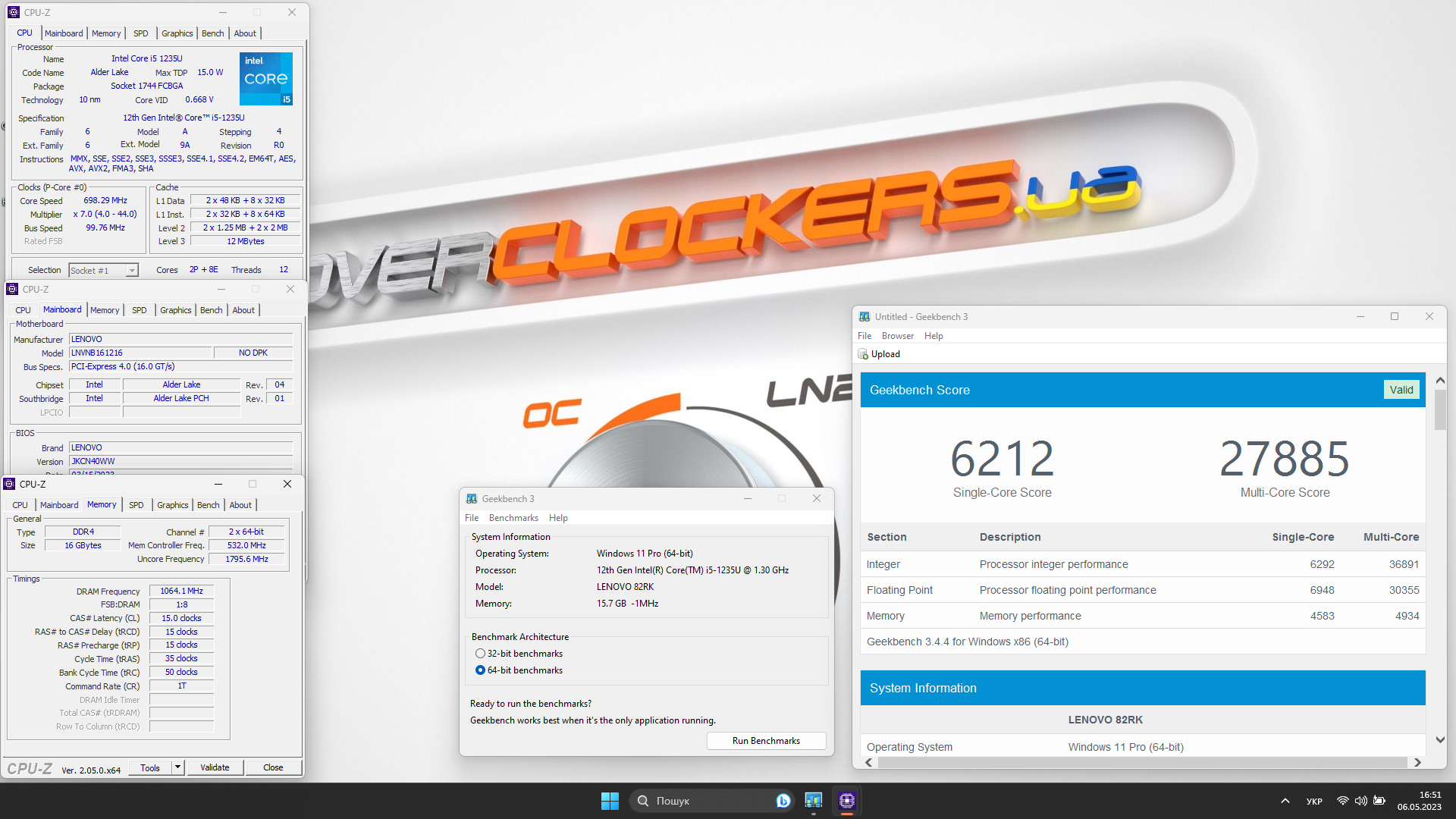Select the Integer row in the results table
This screenshot has width=1456, height=819.
click(x=1143, y=564)
